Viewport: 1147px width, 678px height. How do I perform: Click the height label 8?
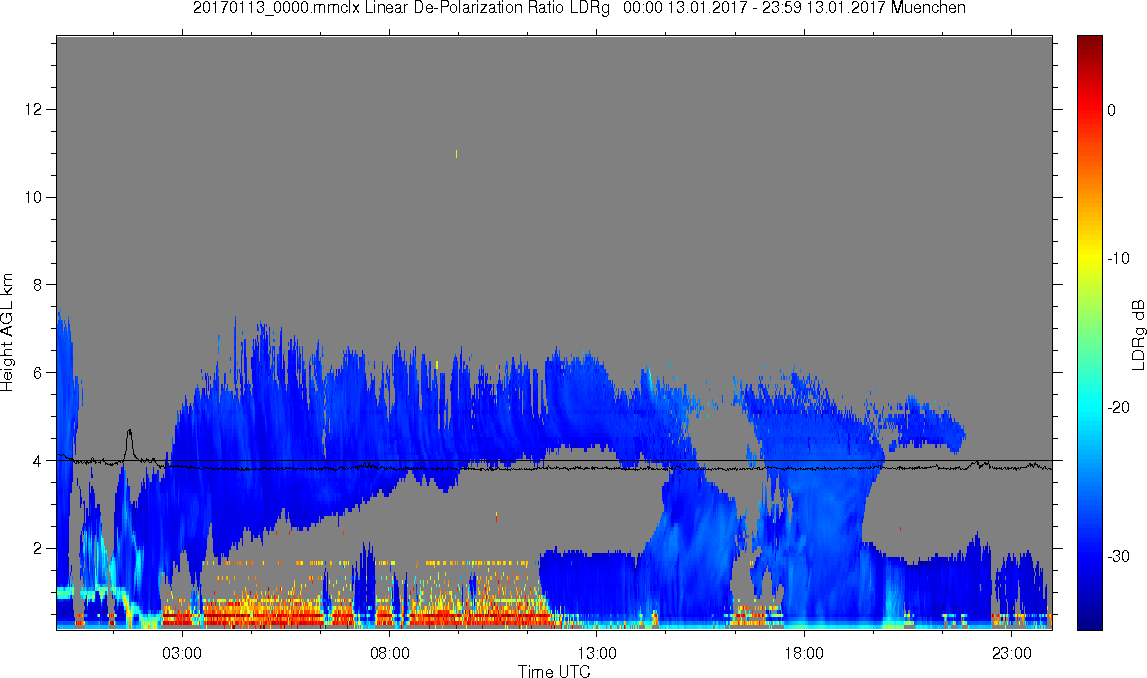tap(37, 285)
